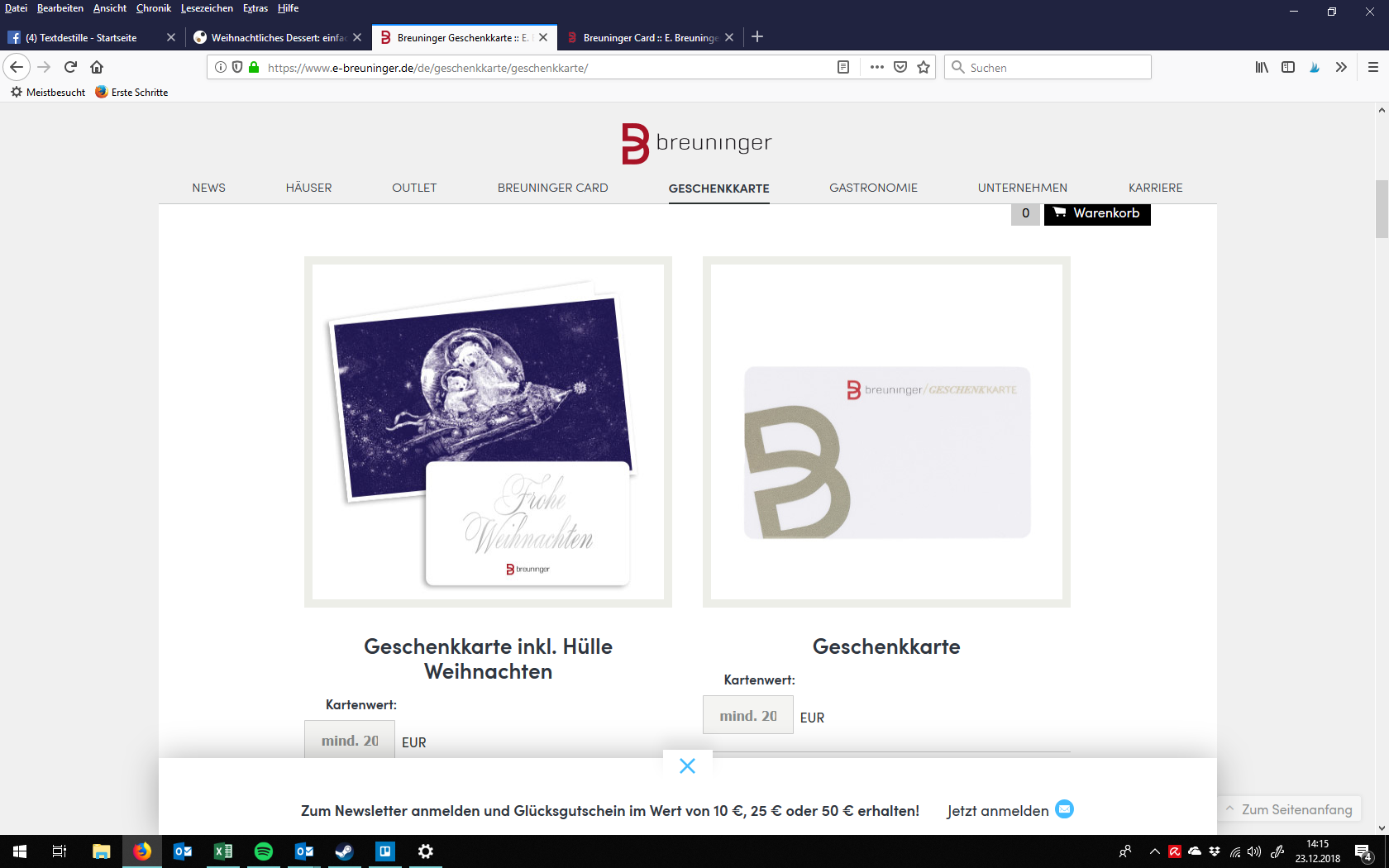The image size is (1389, 868).
Task: Open UNTERNEHMEN page
Action: 1022,188
